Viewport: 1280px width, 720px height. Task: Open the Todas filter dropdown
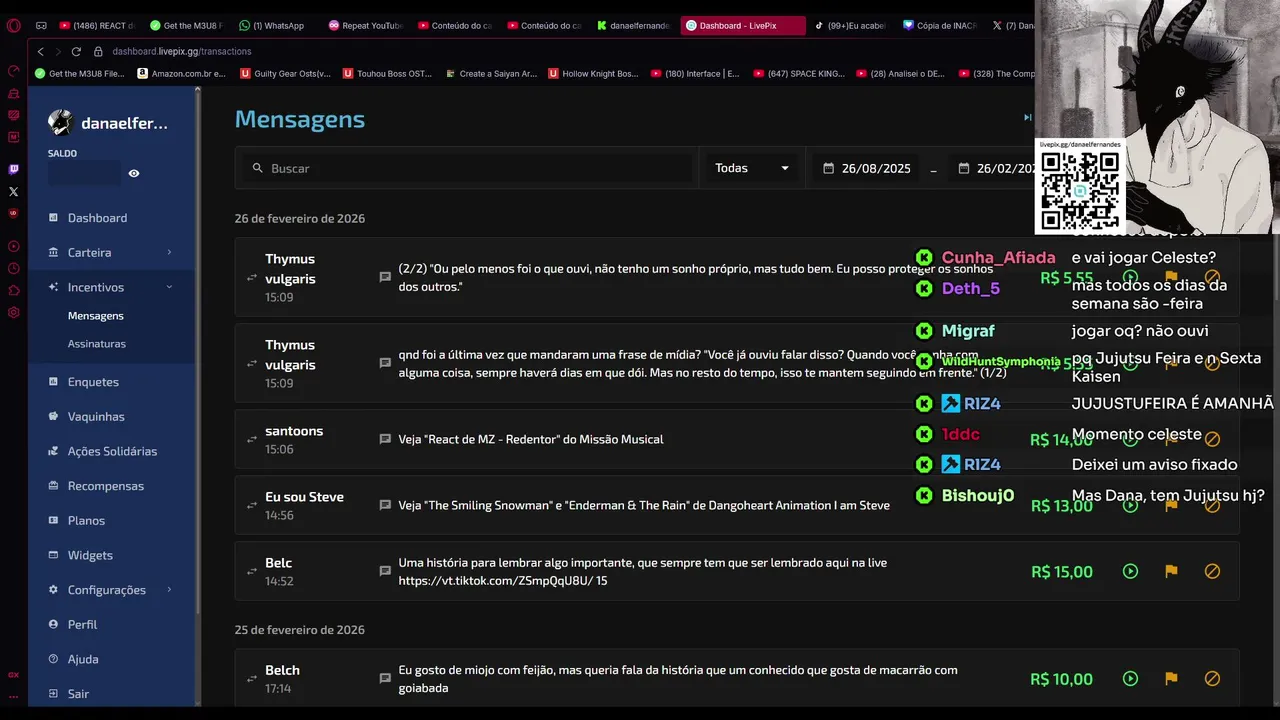click(751, 169)
